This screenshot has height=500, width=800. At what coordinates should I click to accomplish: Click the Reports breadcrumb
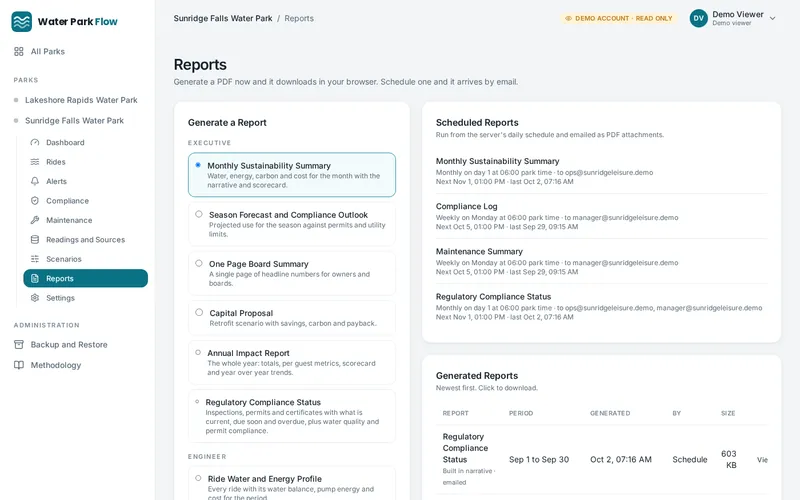click(299, 18)
